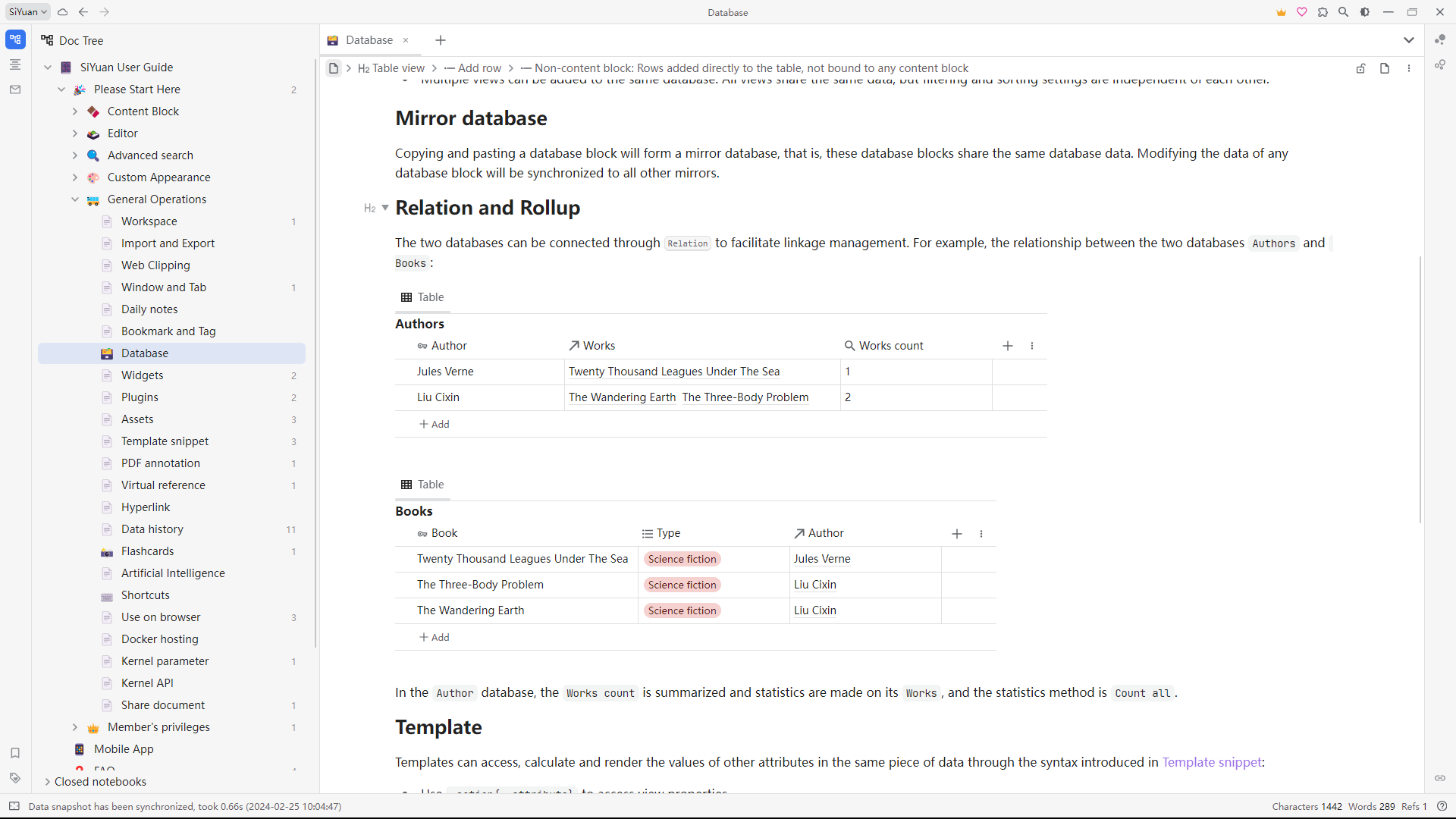Viewport: 1456px width, 819px height.
Task: Switch to the Database document tab
Action: 369,40
